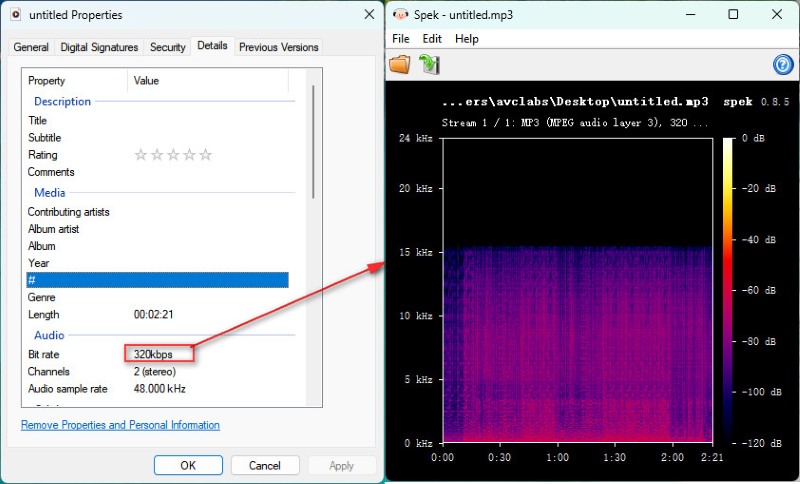The width and height of the screenshot is (800, 484).
Task: Set Rating to first star
Action: click(141, 155)
